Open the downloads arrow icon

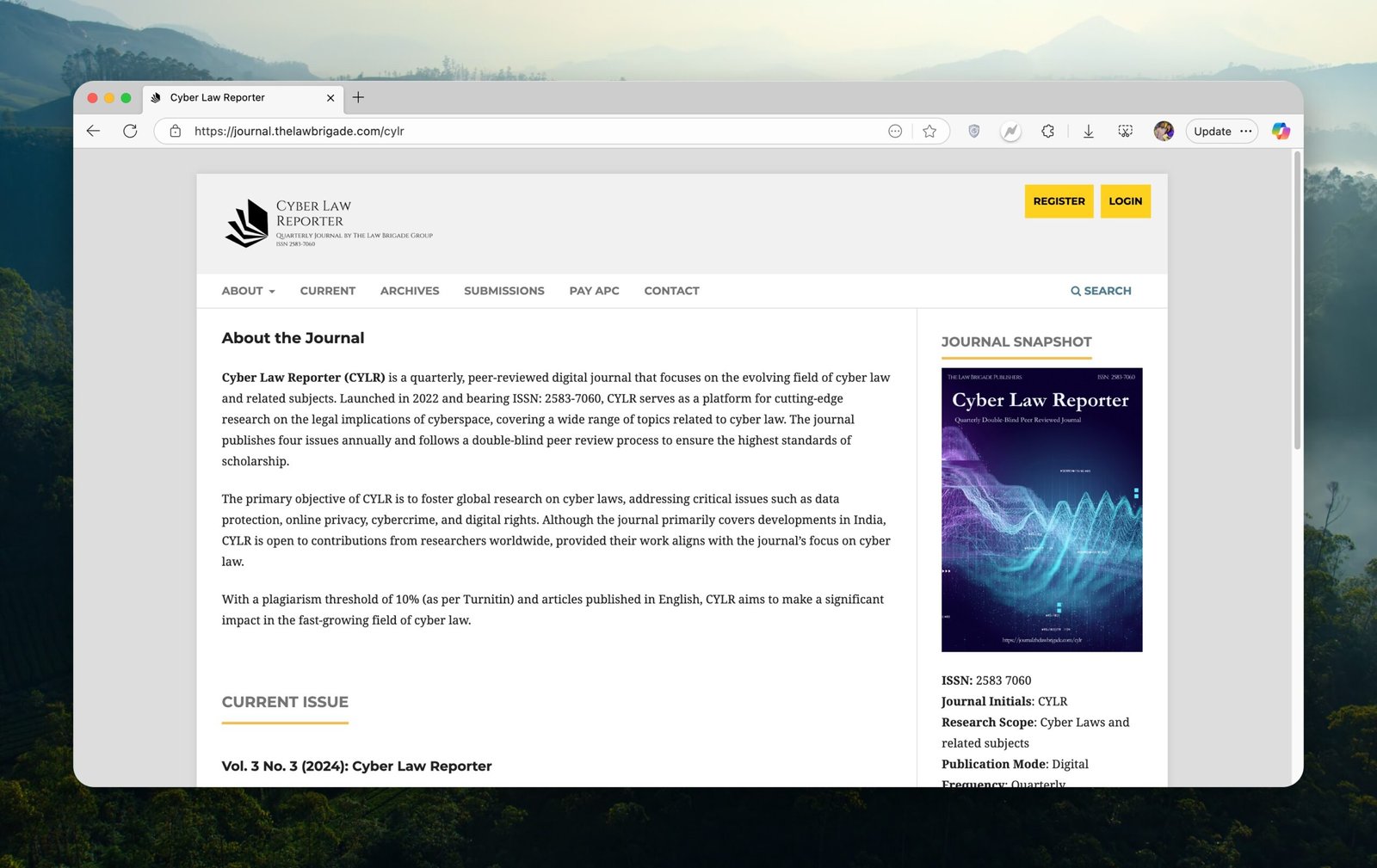(x=1088, y=131)
